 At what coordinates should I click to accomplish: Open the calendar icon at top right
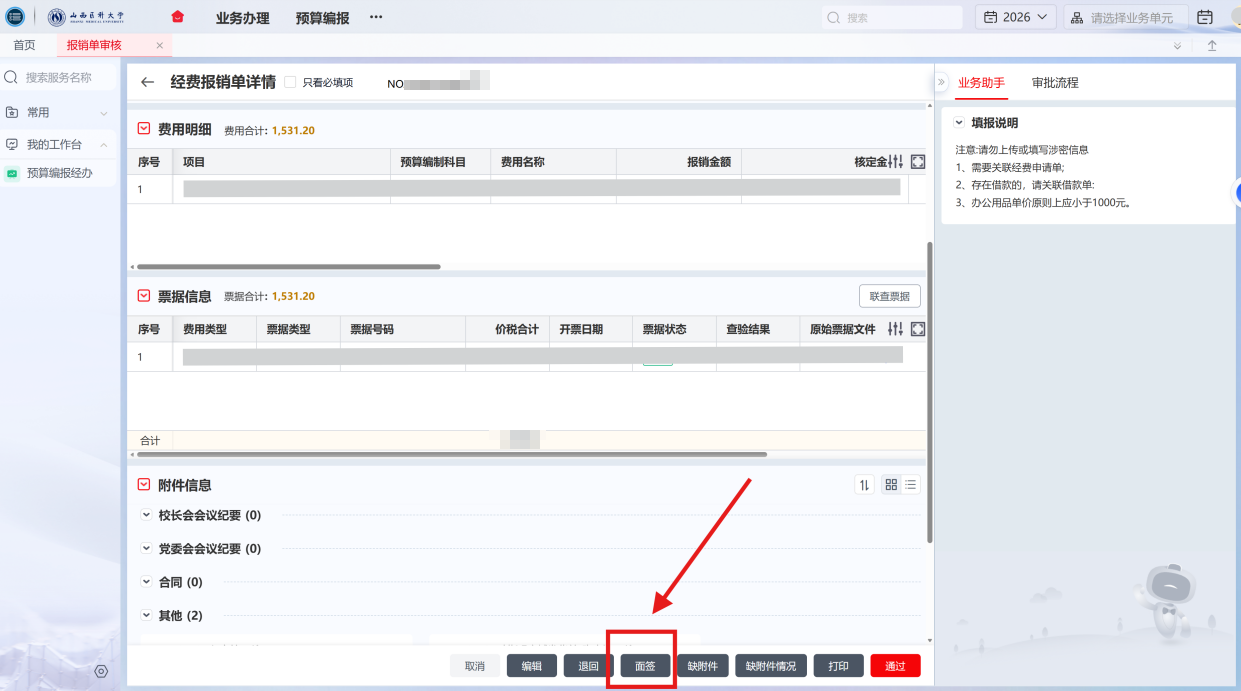1205,17
